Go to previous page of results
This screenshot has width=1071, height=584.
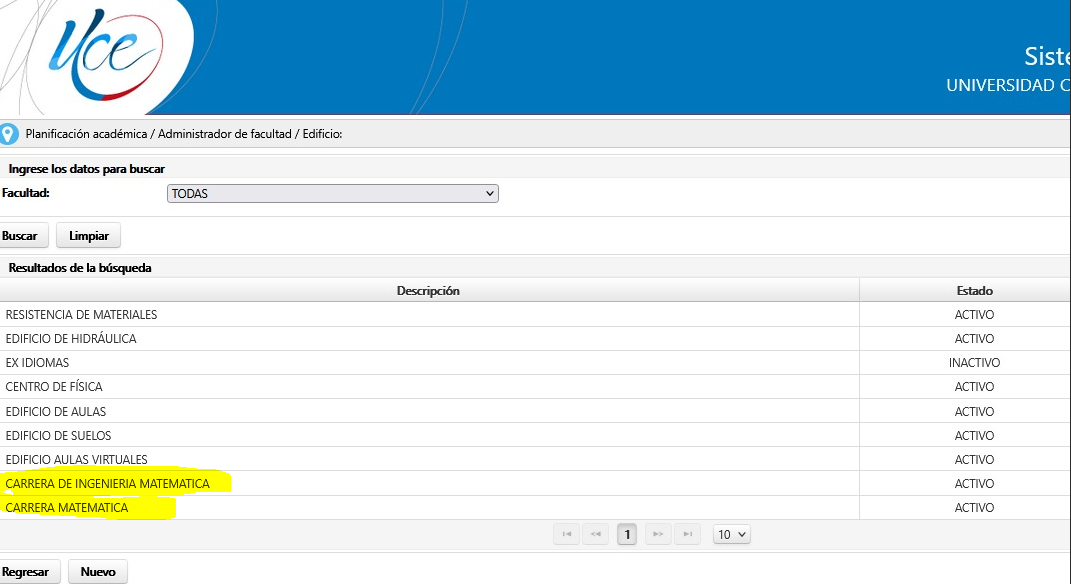tap(596, 535)
